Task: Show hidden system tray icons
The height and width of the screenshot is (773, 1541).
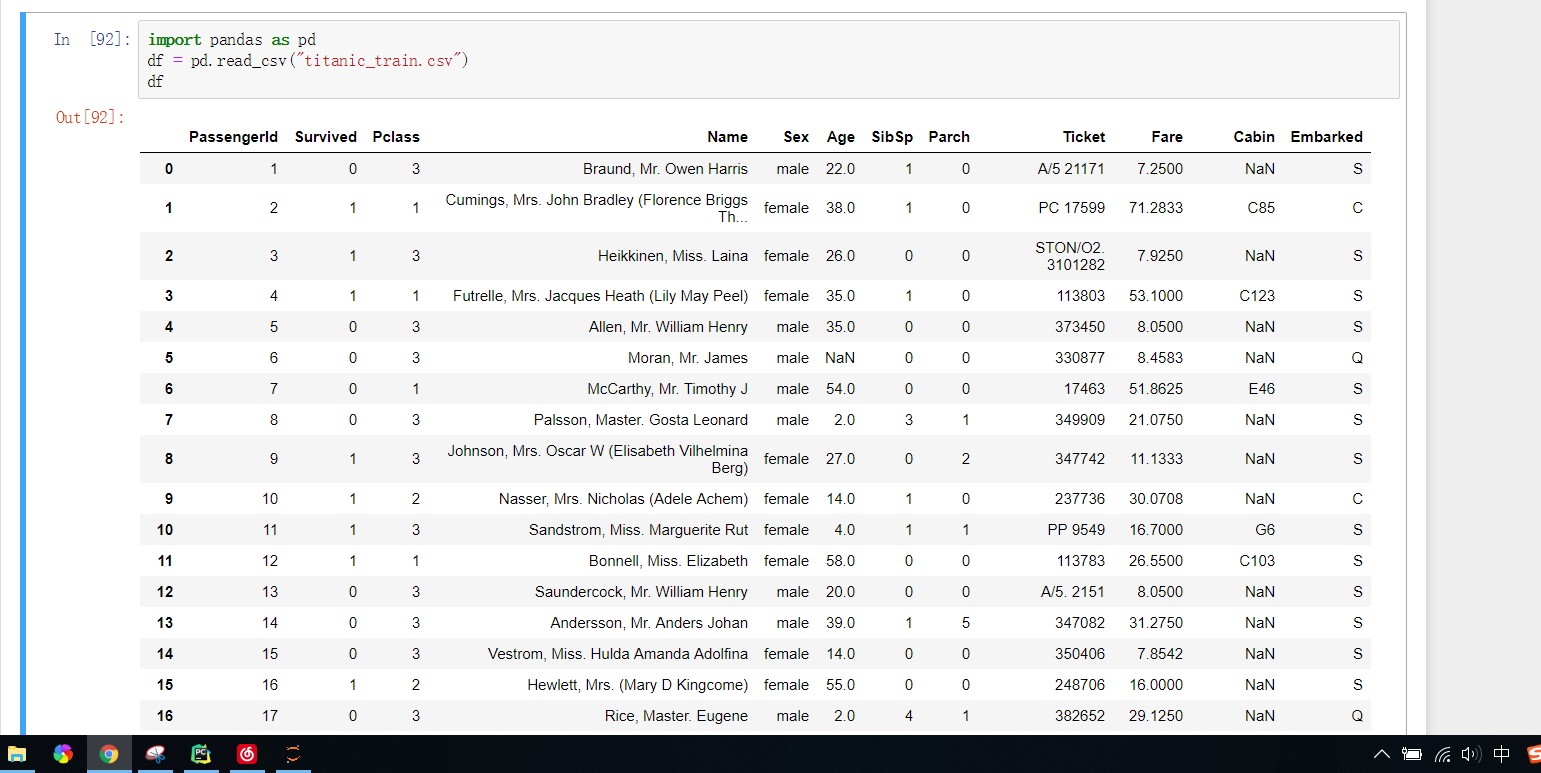Action: [1382, 754]
